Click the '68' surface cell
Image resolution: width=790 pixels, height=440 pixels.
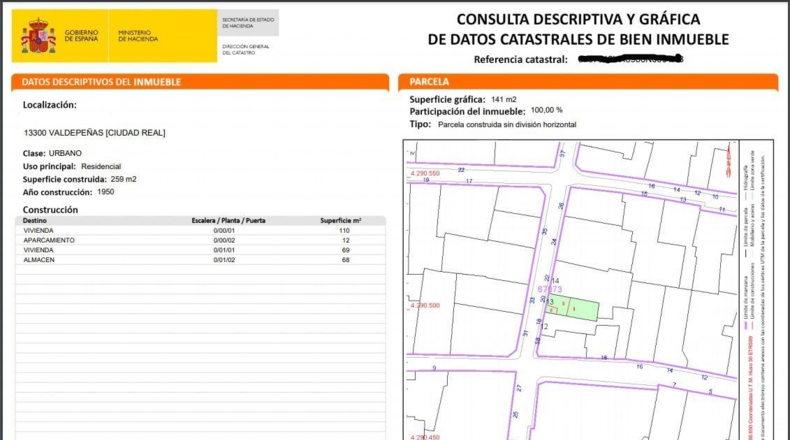point(346,260)
